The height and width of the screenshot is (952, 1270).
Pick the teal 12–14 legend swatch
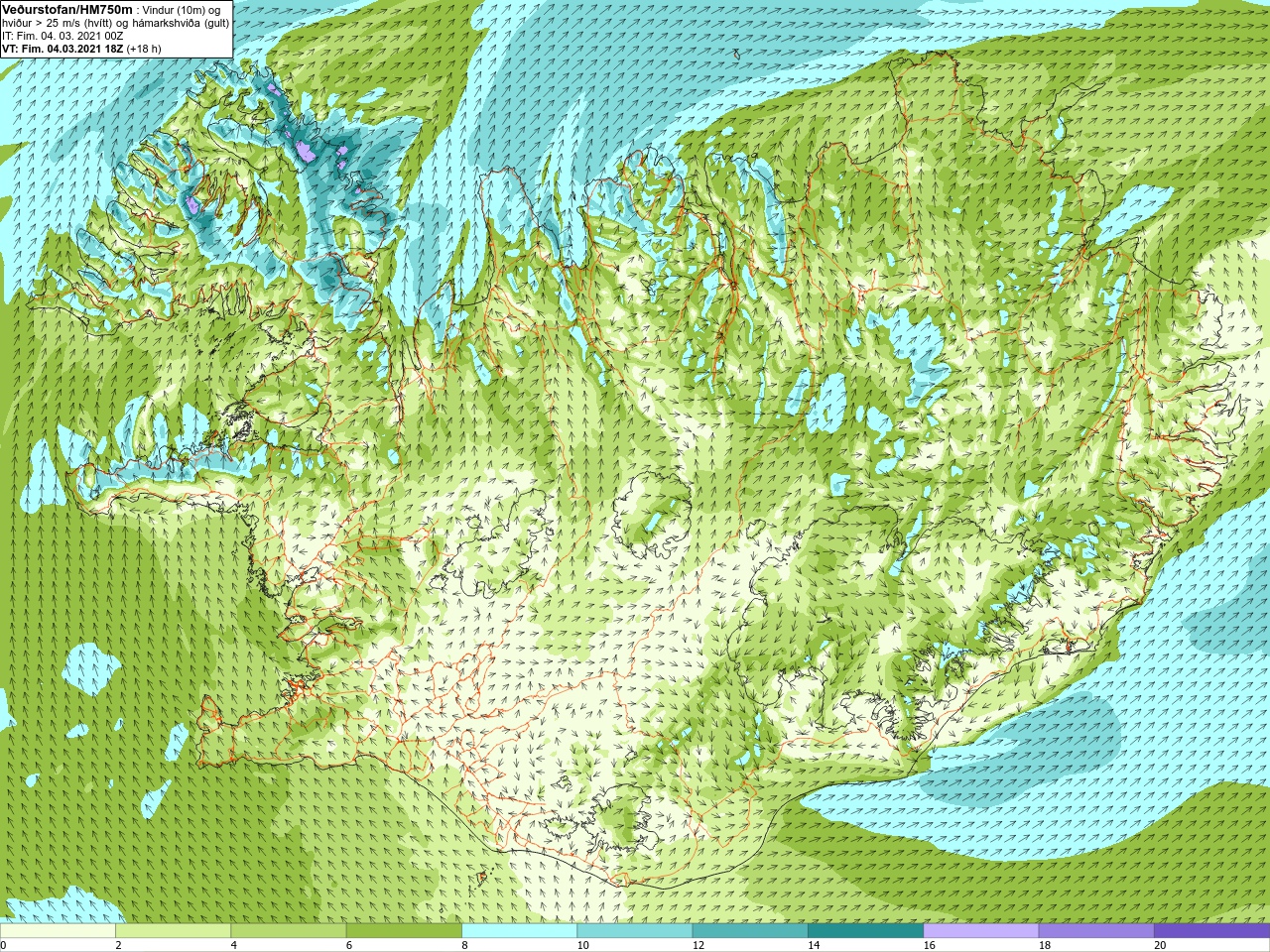[750, 931]
